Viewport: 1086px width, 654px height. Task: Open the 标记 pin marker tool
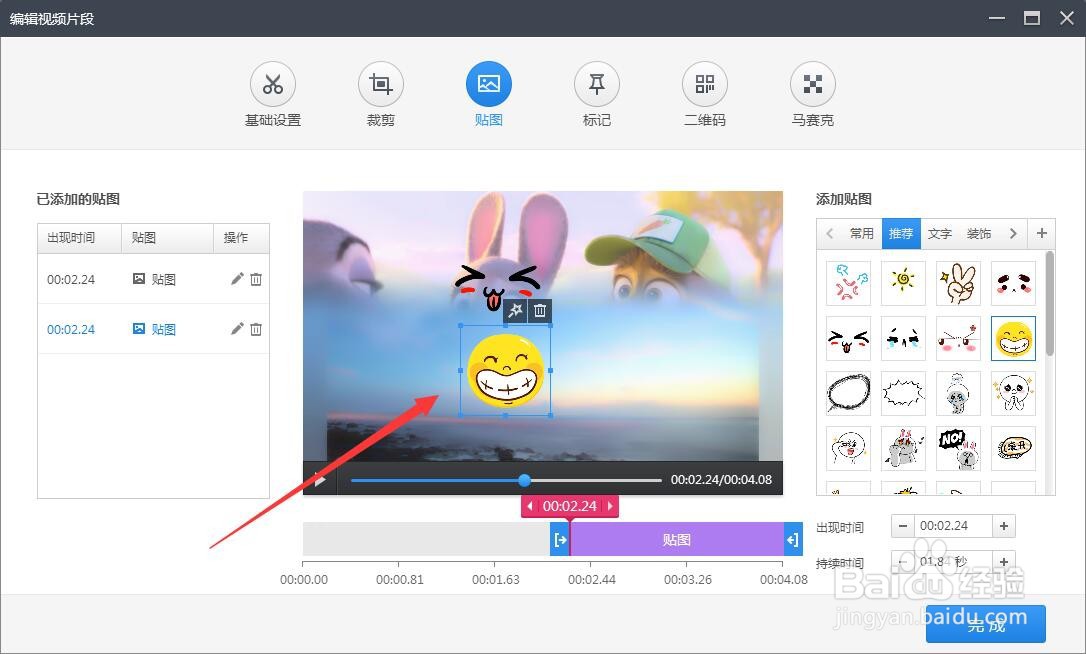tap(597, 85)
